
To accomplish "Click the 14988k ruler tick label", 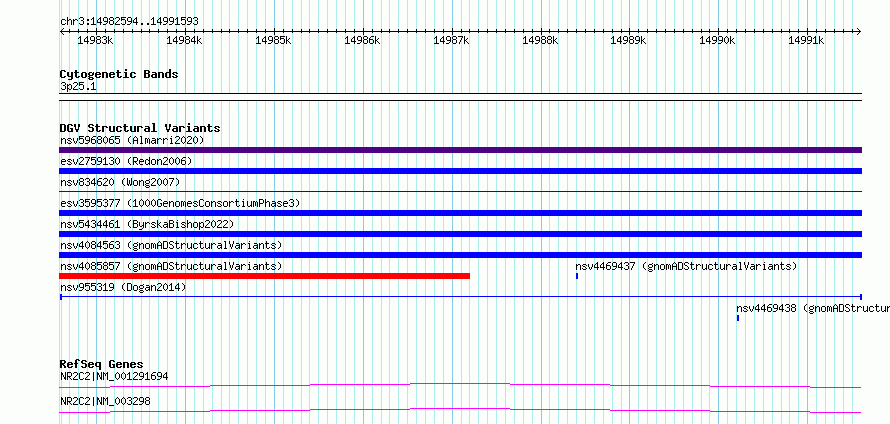I will click(540, 40).
